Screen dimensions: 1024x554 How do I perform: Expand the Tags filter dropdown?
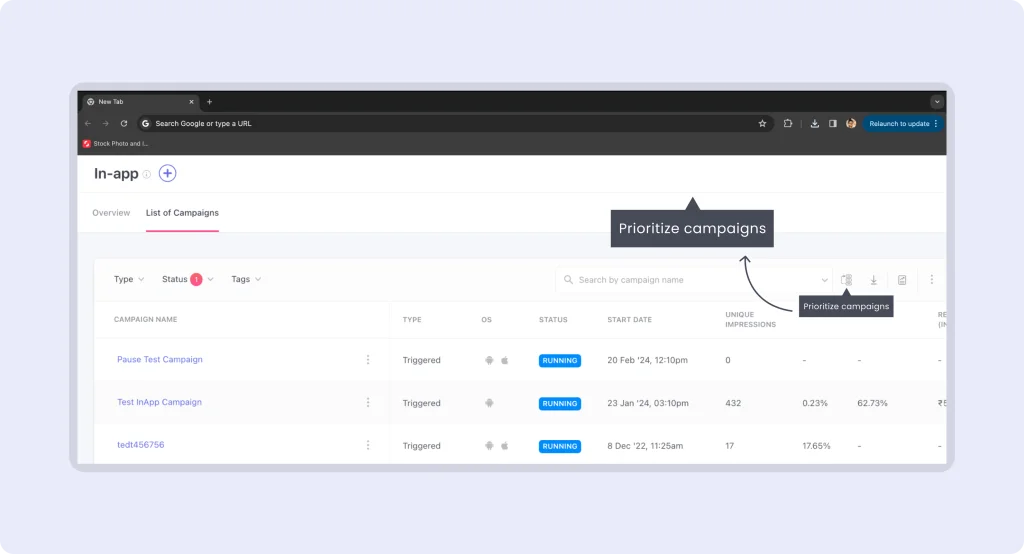(246, 280)
